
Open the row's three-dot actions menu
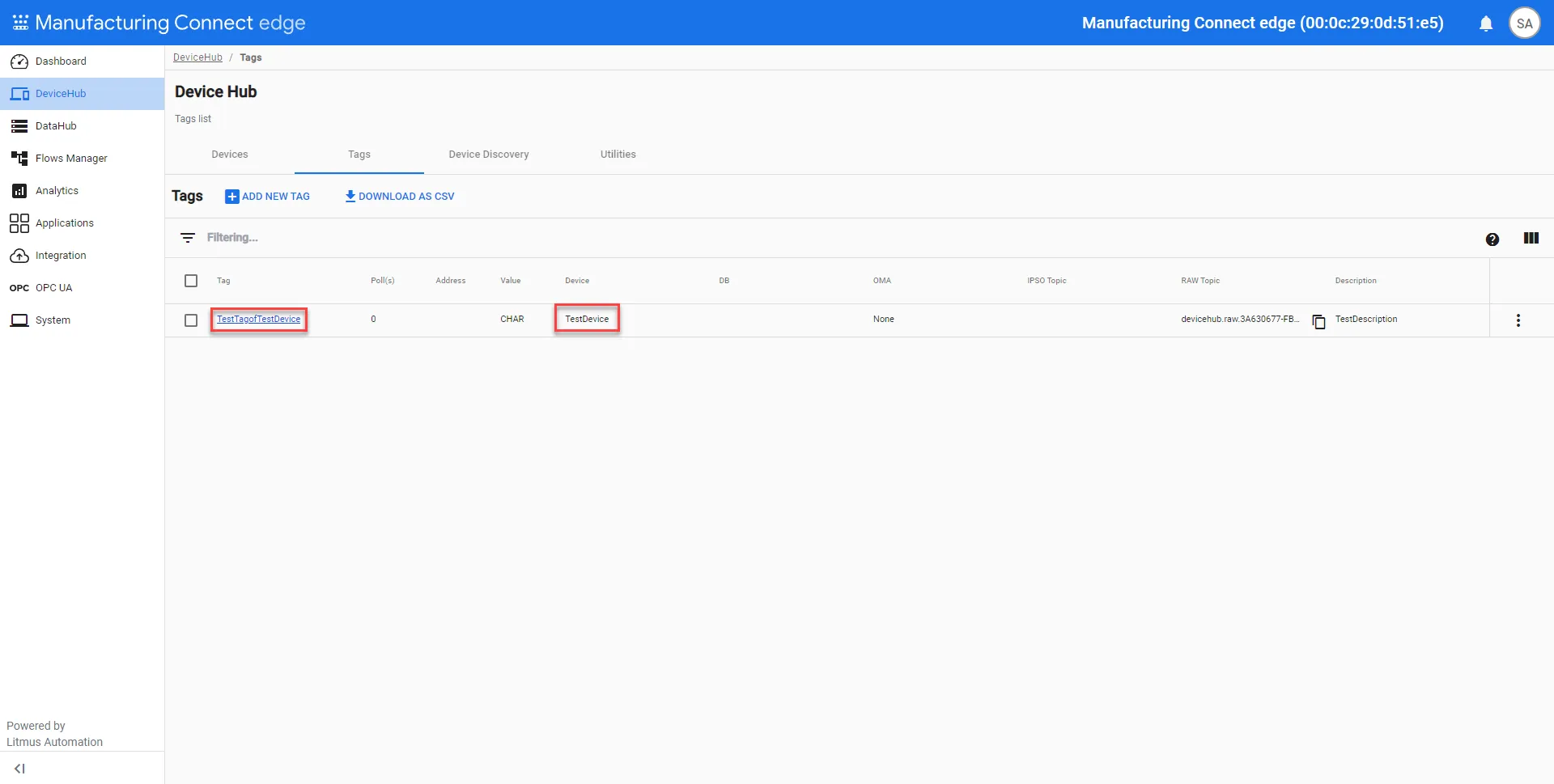[1518, 320]
